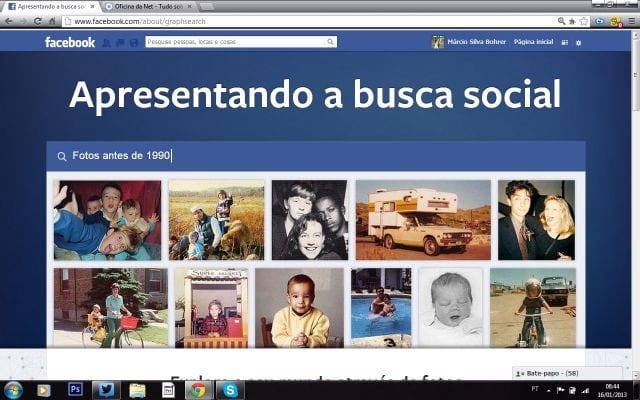Go back with browser back arrow
This screenshot has height=400, width=640.
click(9, 21)
